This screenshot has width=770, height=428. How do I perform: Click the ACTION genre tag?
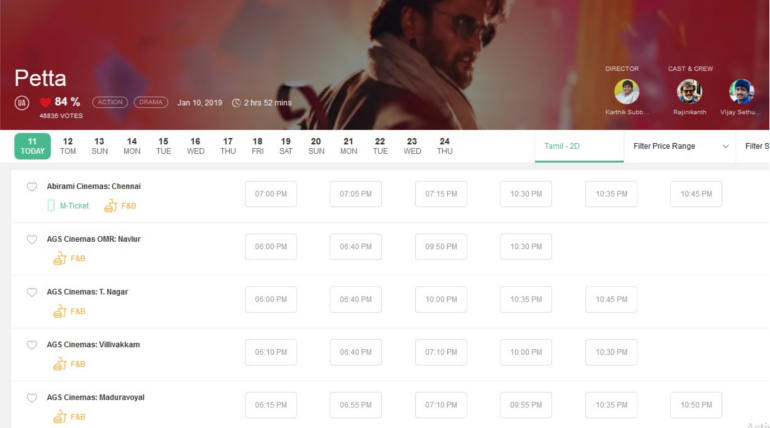(110, 102)
